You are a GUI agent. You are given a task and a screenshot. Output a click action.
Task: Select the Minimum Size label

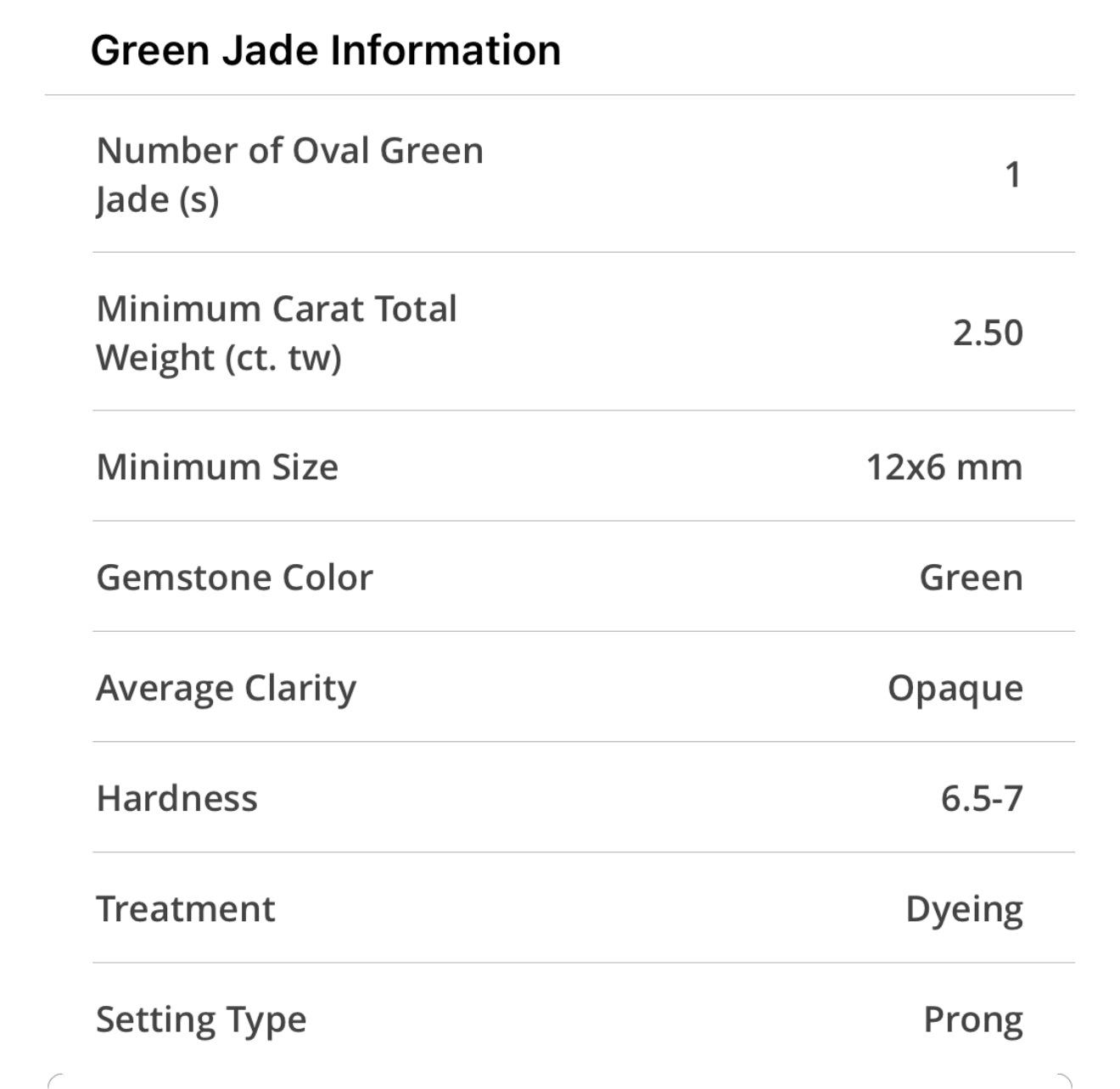point(217,466)
